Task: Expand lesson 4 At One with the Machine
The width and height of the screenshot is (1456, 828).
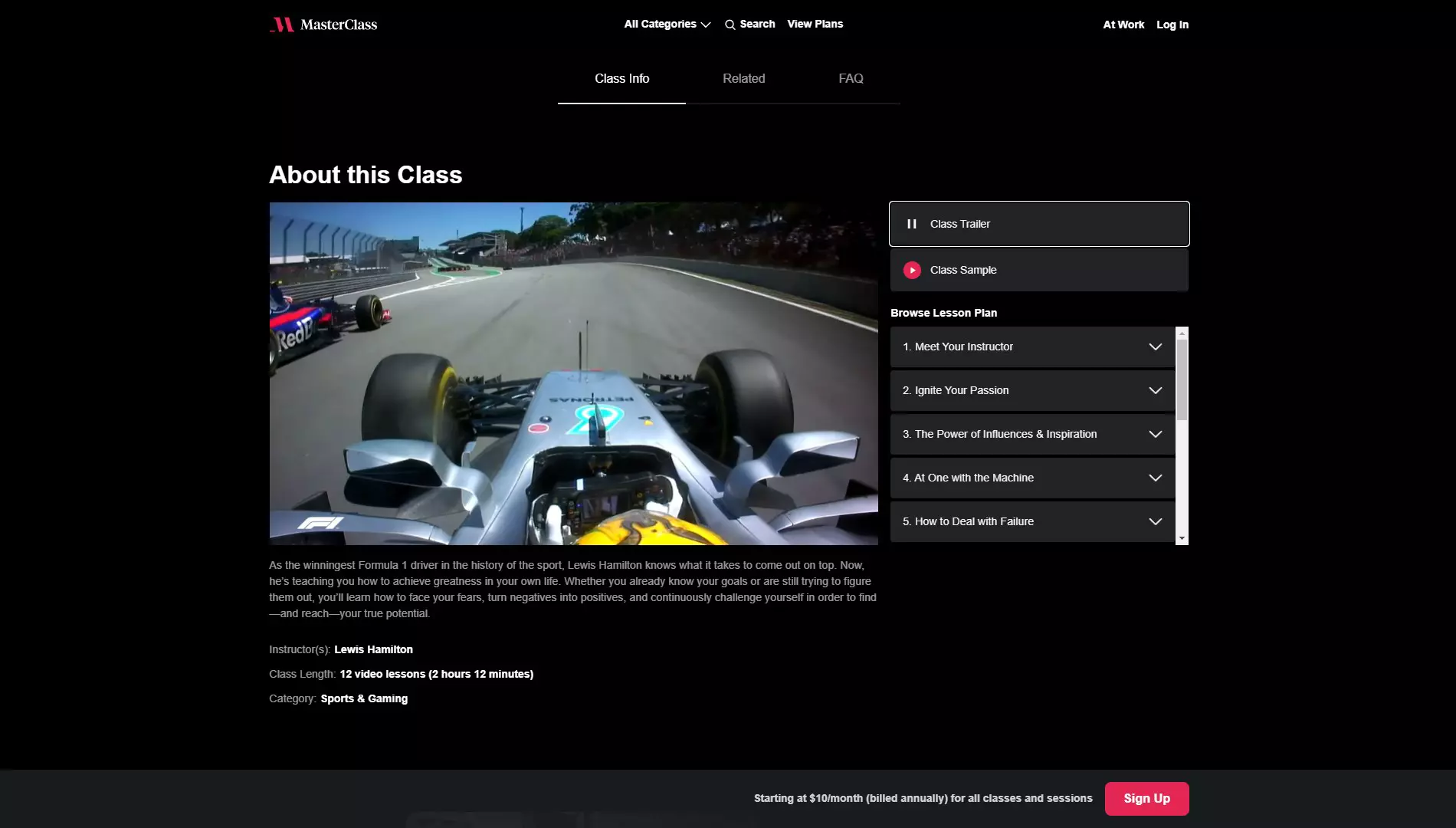Action: tap(1032, 478)
